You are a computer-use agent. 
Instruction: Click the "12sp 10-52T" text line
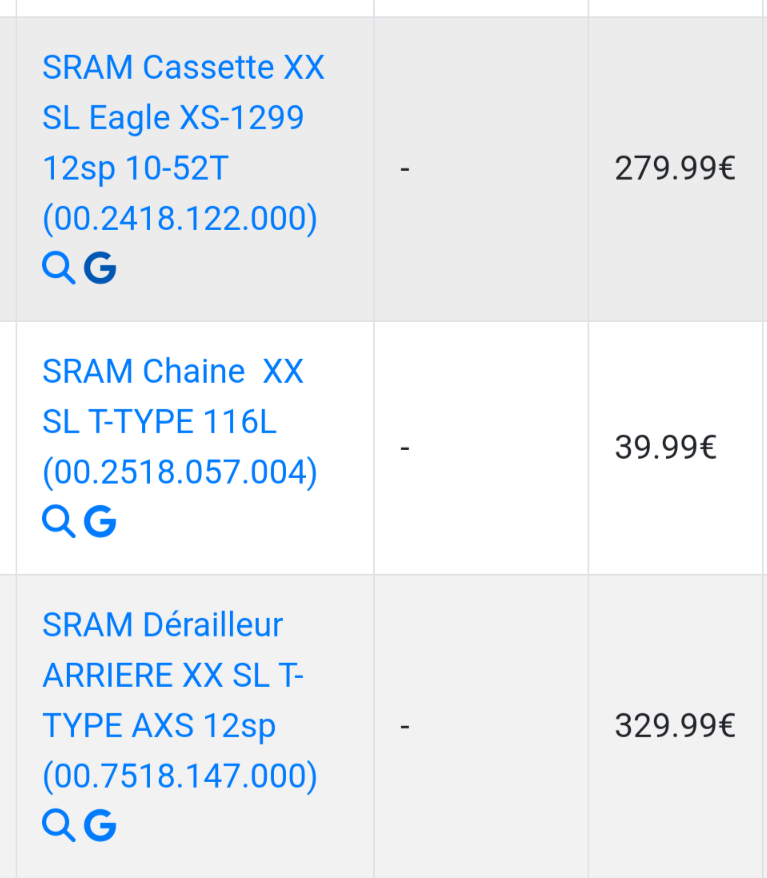[x=135, y=169]
